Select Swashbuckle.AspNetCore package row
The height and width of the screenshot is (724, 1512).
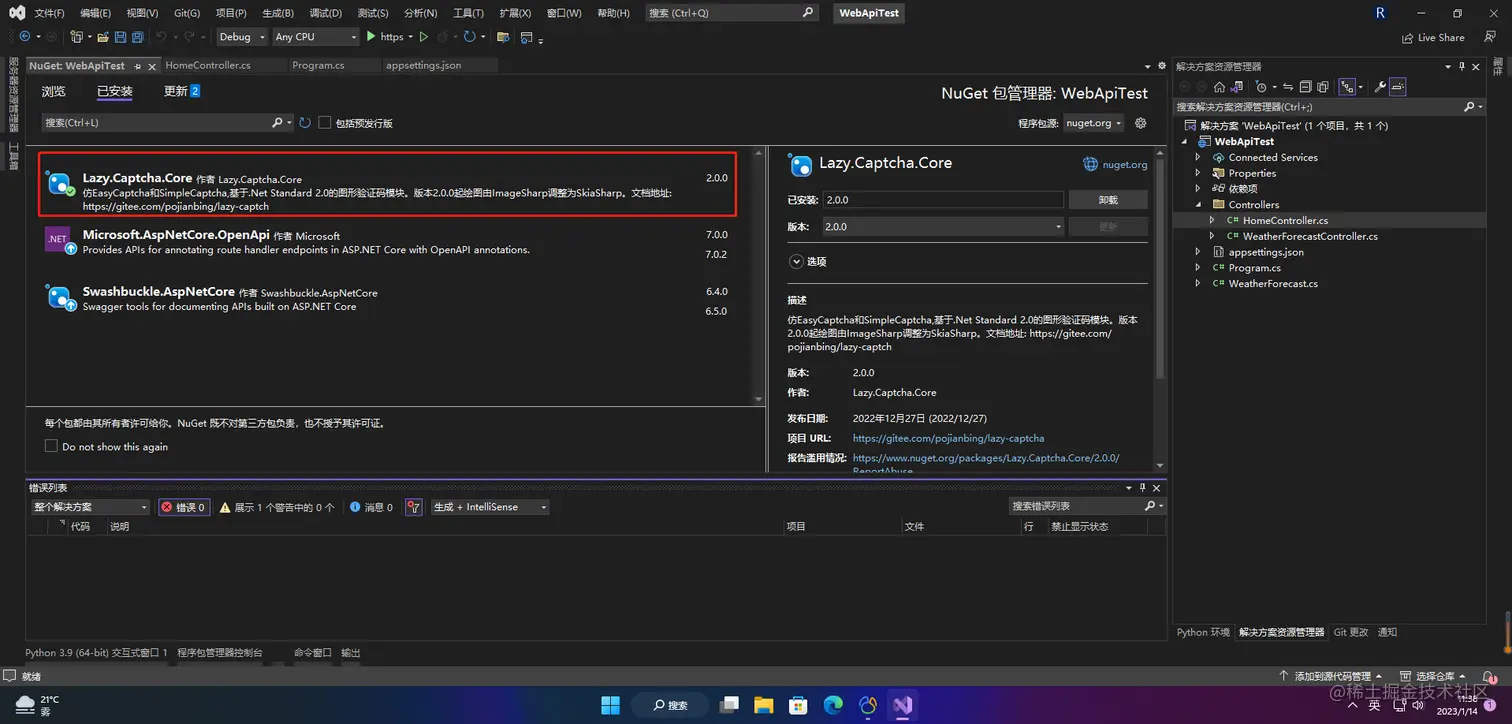tap(390, 299)
